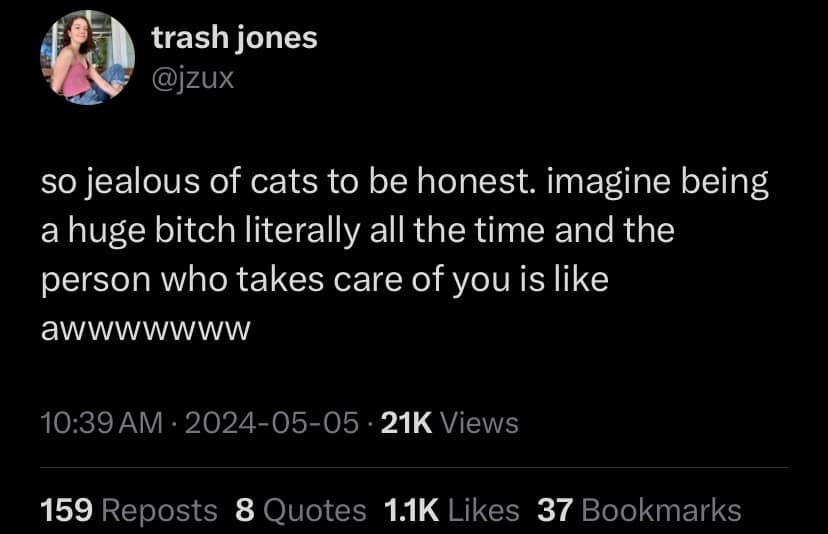
Task: Select the 2024-05-05 date
Action: pyautogui.click(x=270, y=423)
